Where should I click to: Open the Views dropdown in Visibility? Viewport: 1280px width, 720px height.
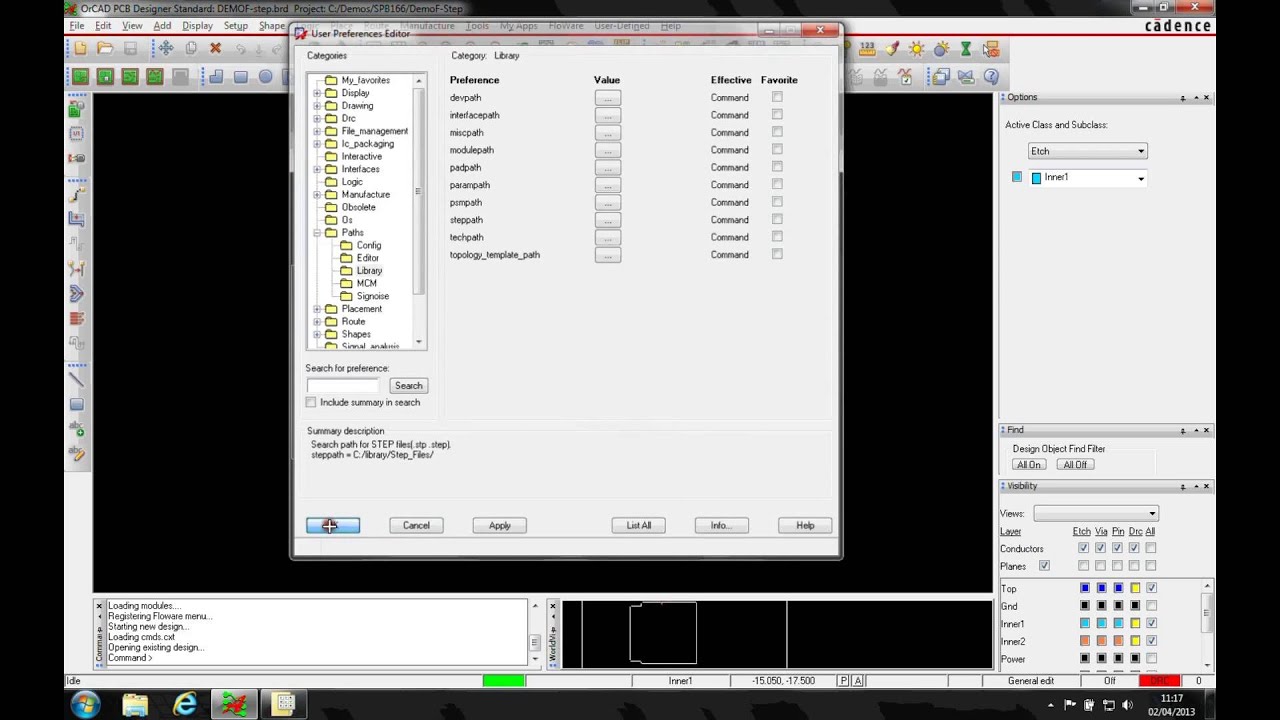[1095, 513]
